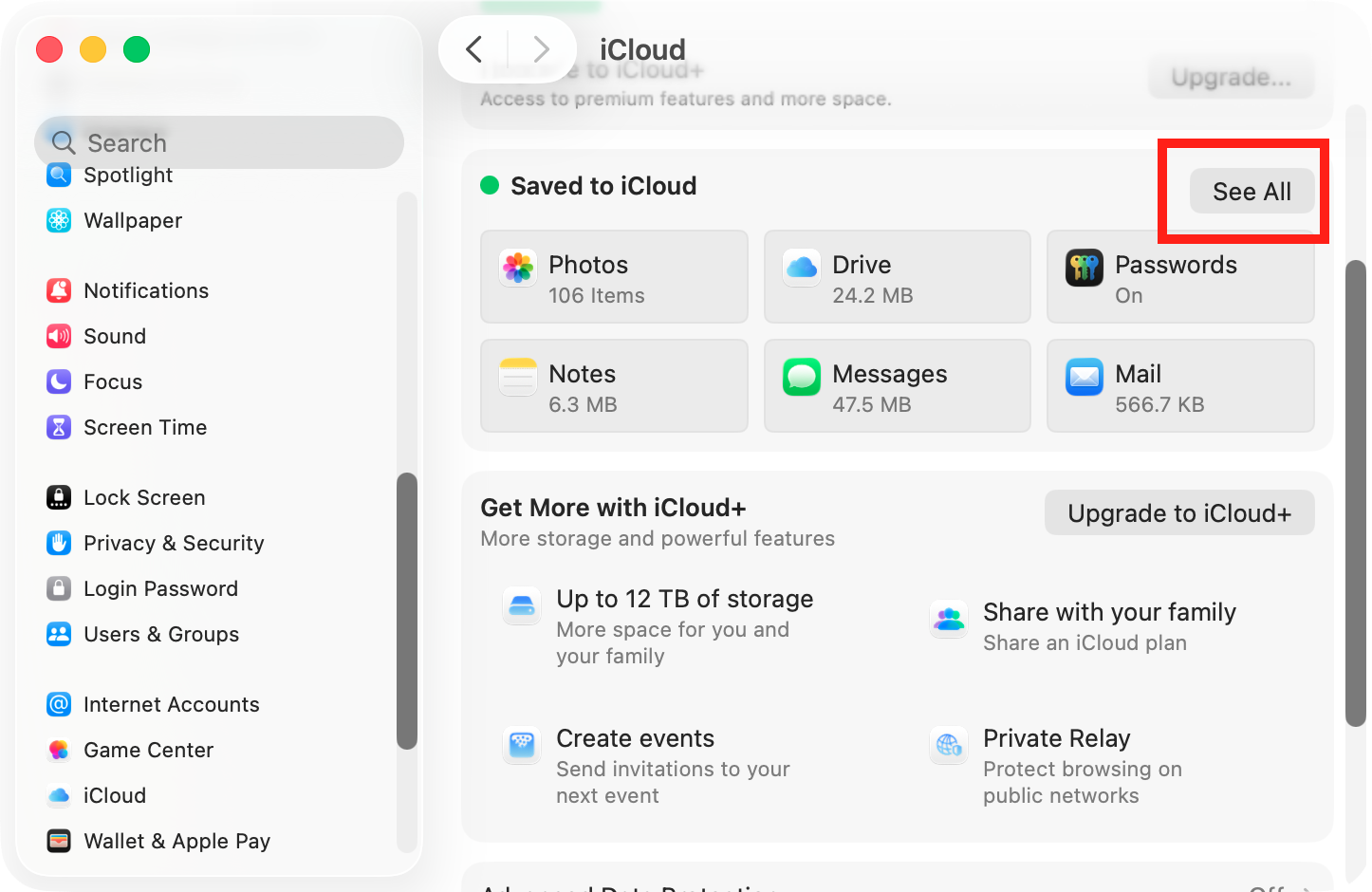Click the Notes app icon
This screenshot has width=1372, height=892.
pyautogui.click(x=518, y=376)
